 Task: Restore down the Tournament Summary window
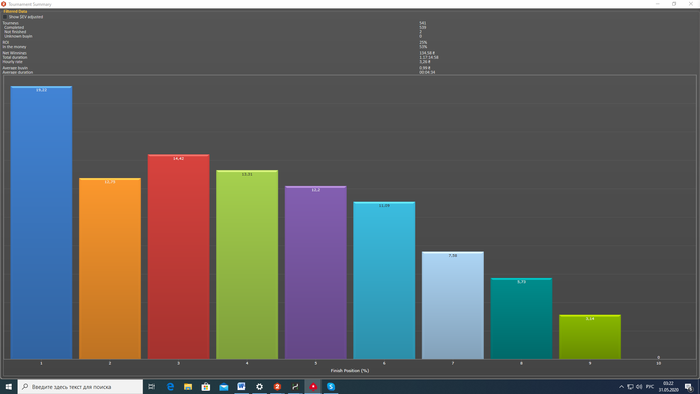point(674,4)
